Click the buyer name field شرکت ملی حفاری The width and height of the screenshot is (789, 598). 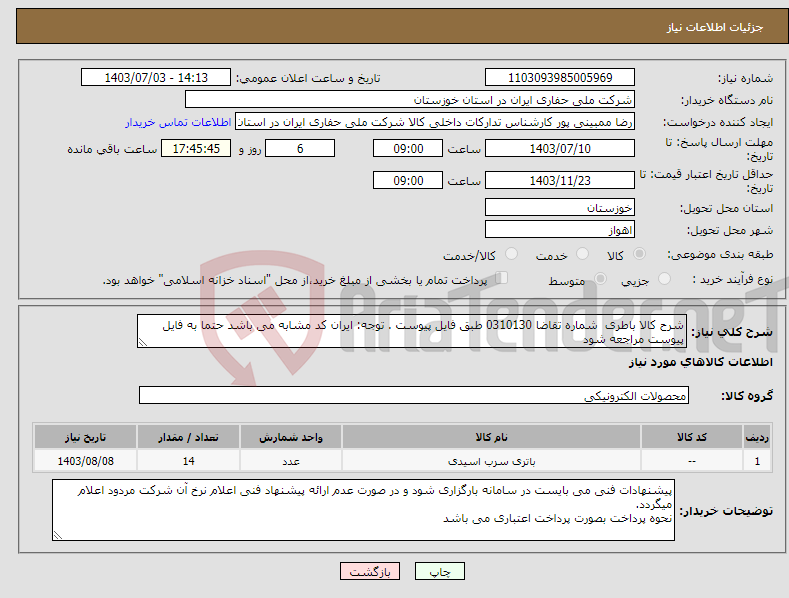coord(410,100)
